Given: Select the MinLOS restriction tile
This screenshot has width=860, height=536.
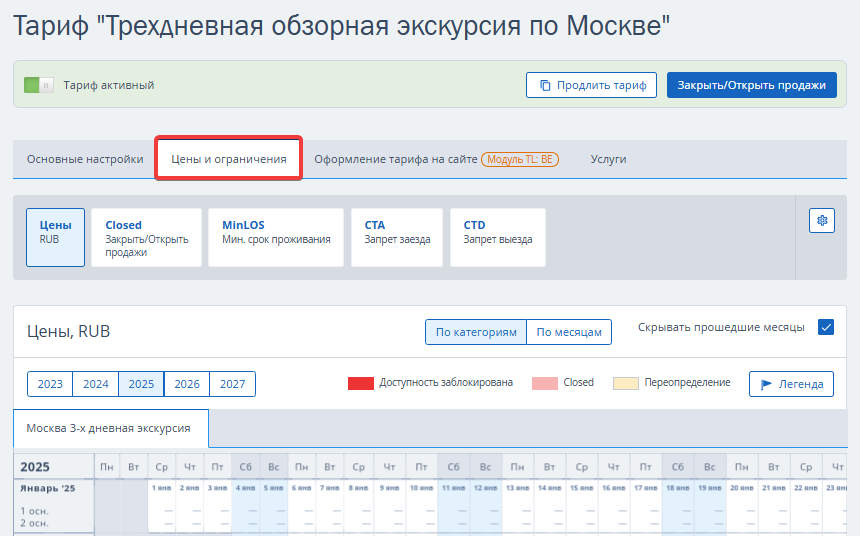Looking at the screenshot, I should (276, 238).
